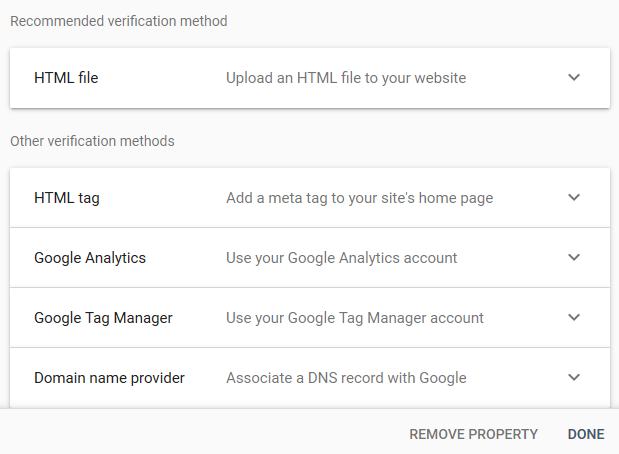Click the HTML tag method title
The height and width of the screenshot is (454, 619).
[66, 198]
